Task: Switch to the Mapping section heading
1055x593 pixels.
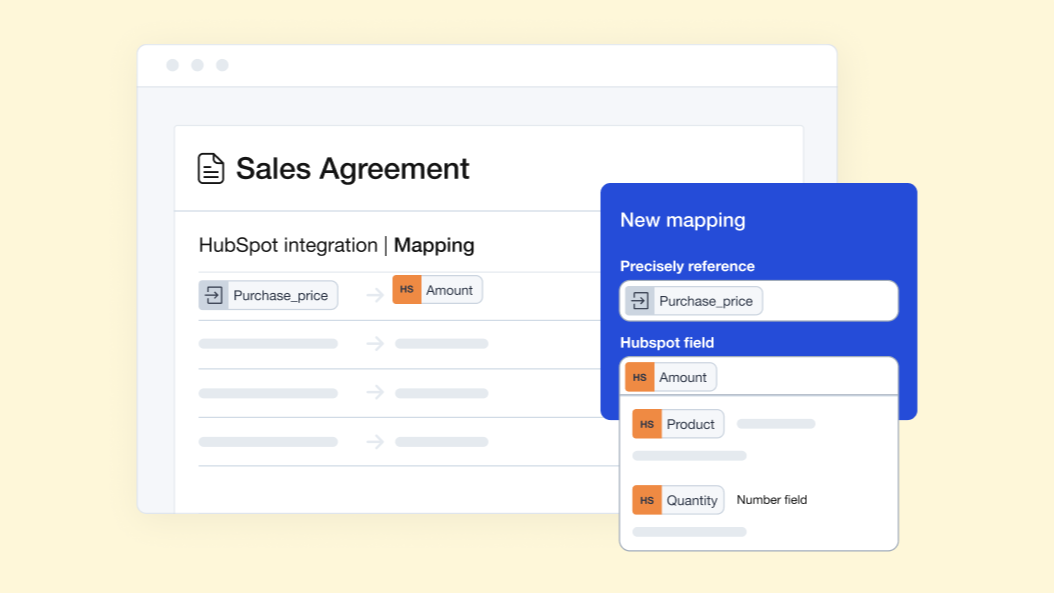Action: tap(434, 245)
